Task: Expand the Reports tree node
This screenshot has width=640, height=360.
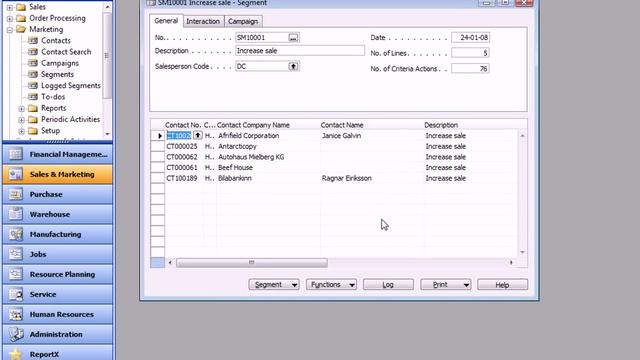Action: tap(22, 109)
